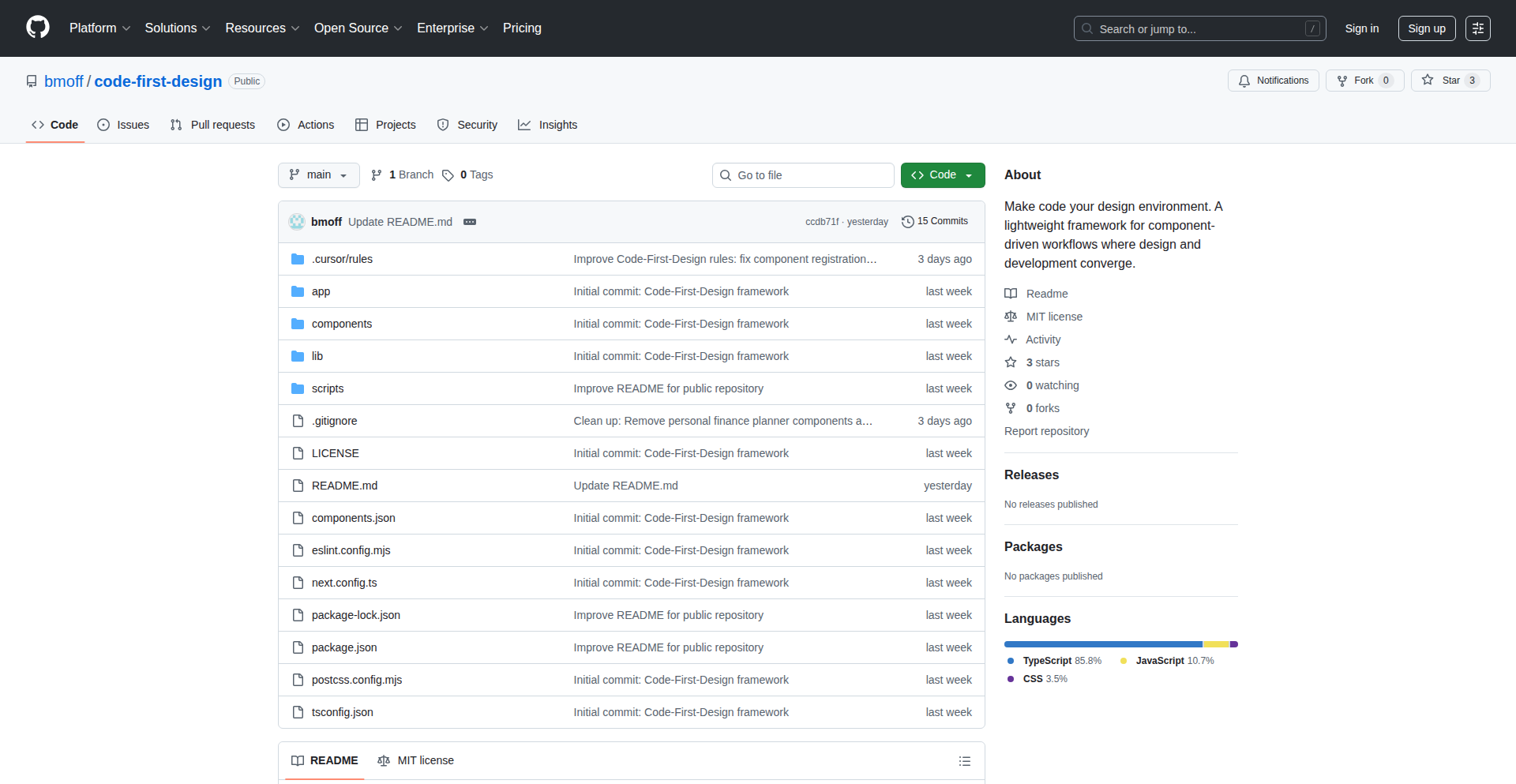Expand the green Code download menu

(970, 174)
